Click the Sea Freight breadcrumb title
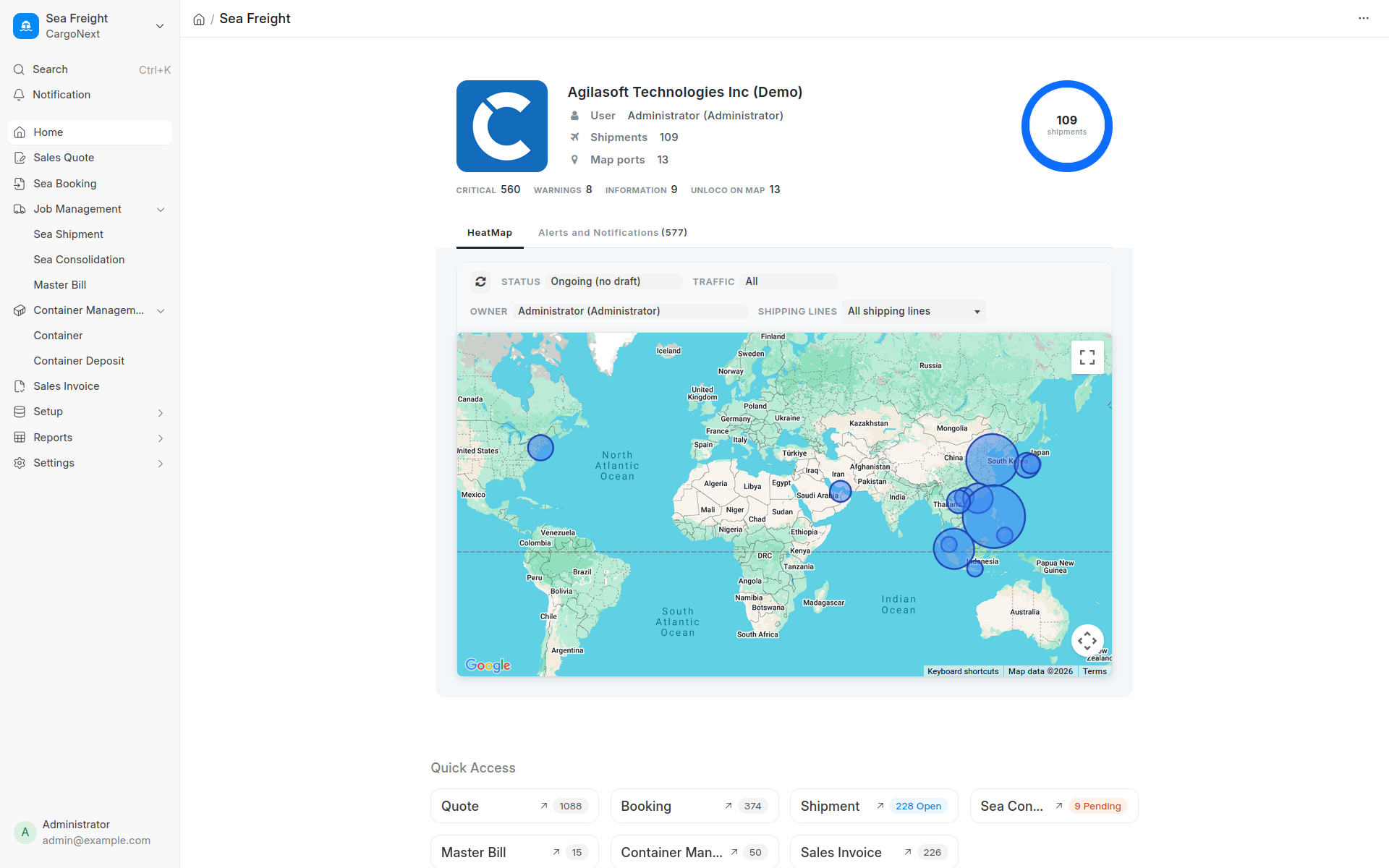The height and width of the screenshot is (868, 1389). coord(255,19)
